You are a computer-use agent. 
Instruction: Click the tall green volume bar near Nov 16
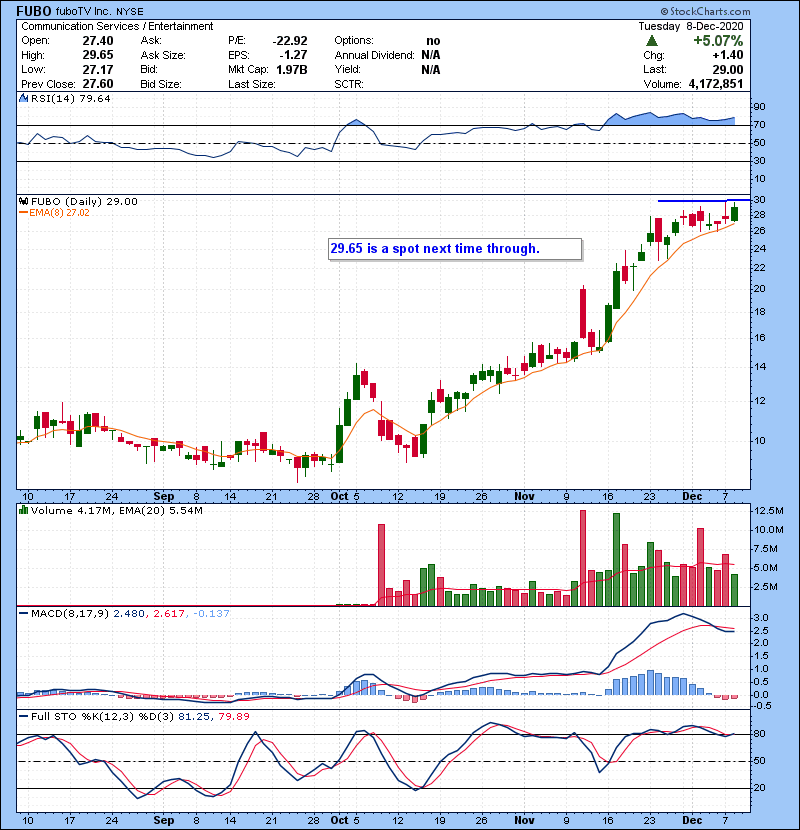pos(616,560)
